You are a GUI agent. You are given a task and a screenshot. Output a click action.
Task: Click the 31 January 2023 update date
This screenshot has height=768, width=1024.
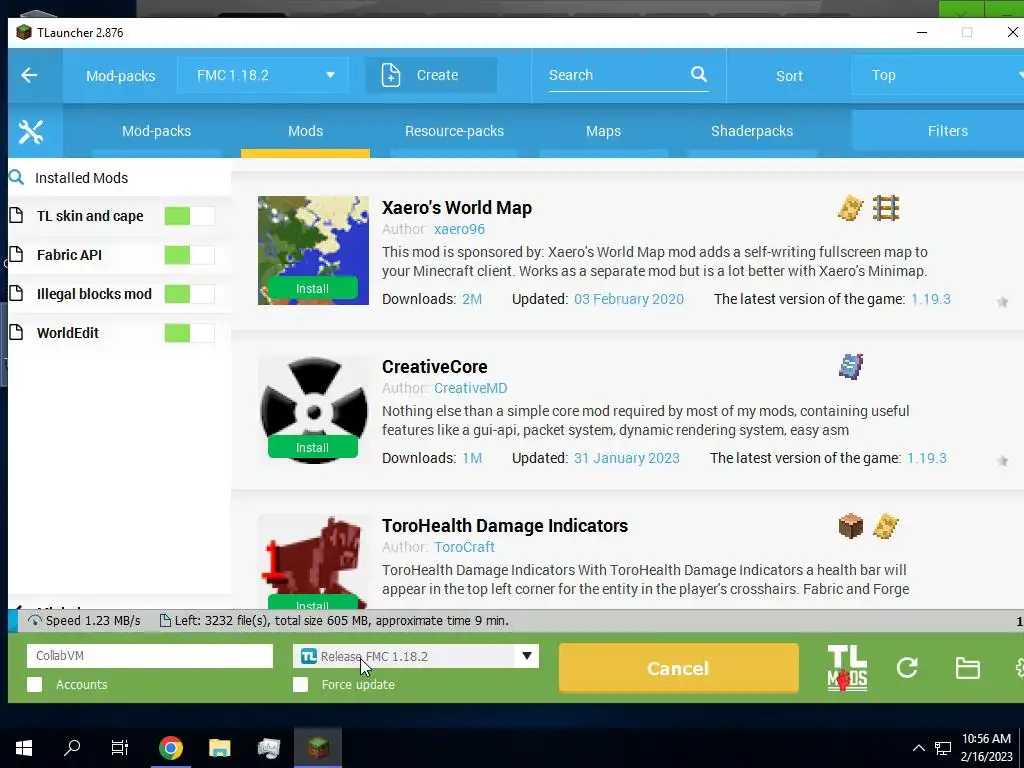[x=626, y=458]
